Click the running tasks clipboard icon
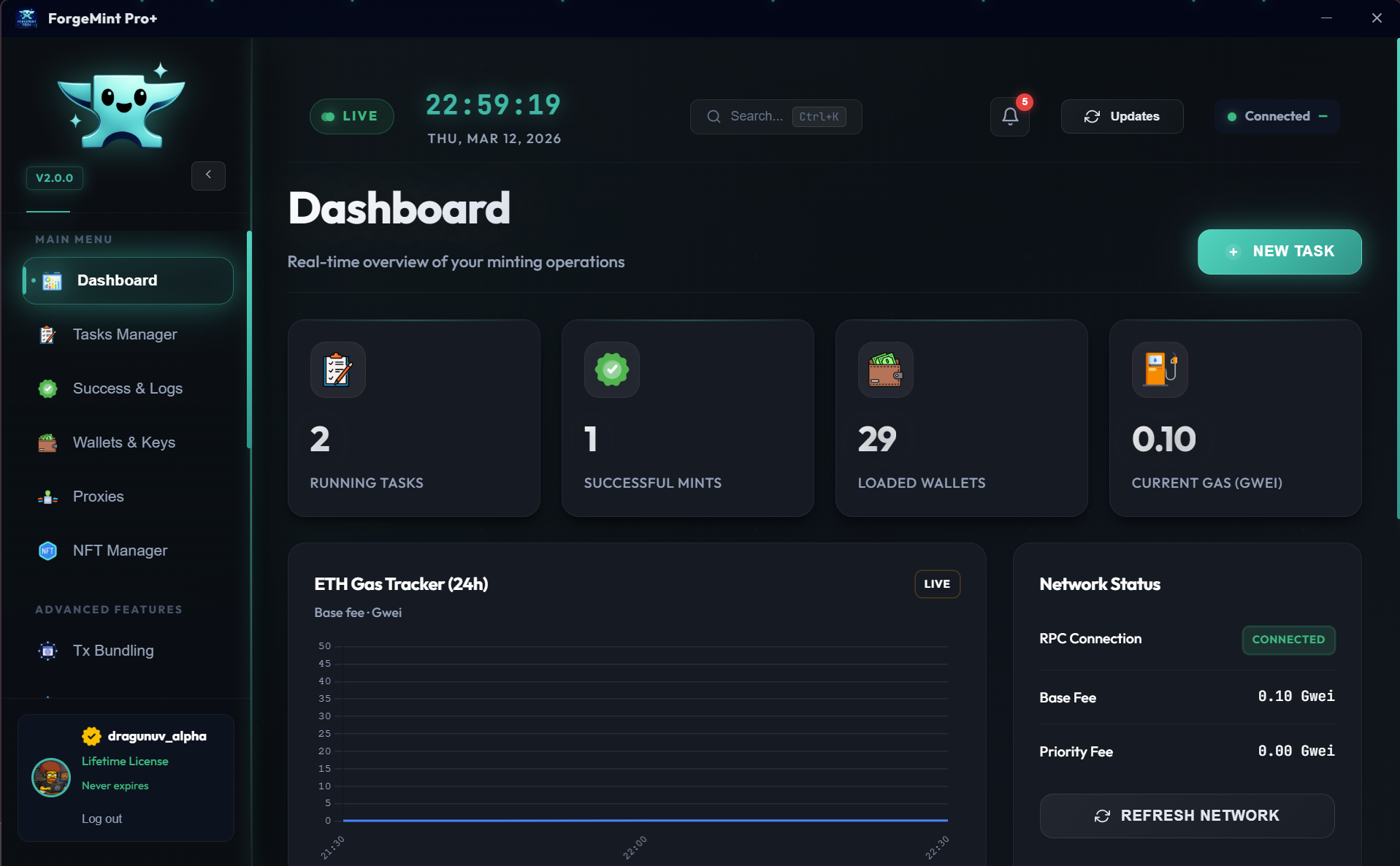The height and width of the screenshot is (866, 1400). [337, 370]
